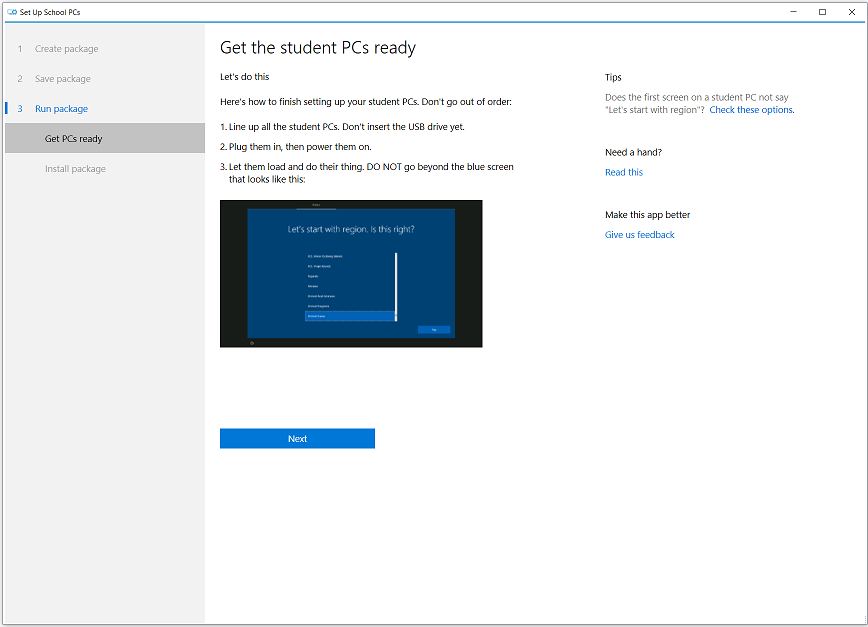
Task: Select the Run package step
Action: 61,109
